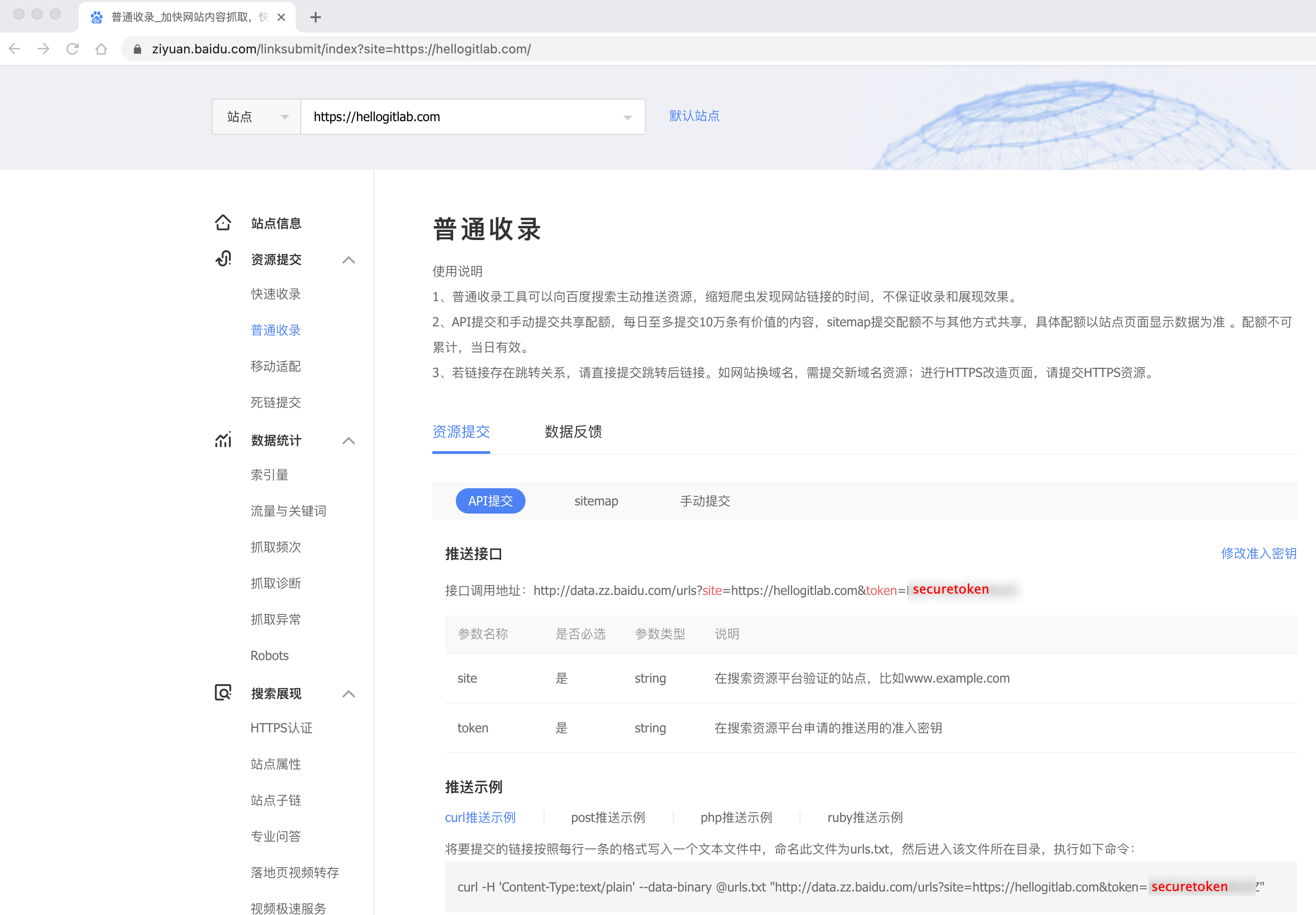
Task: Click the 数据统计 chart icon
Action: tap(223, 439)
